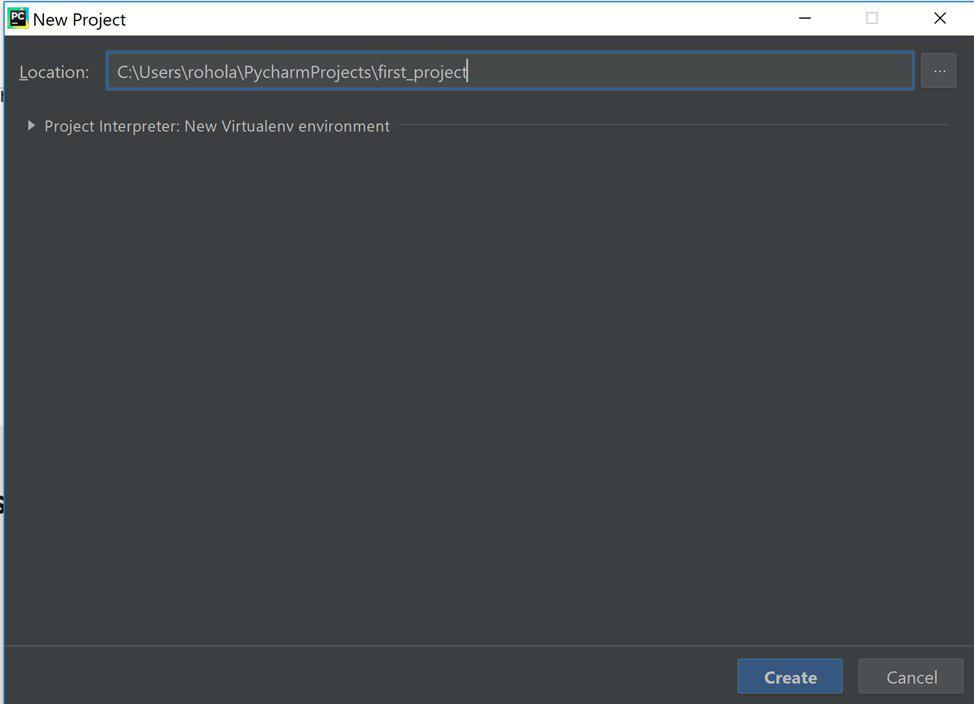Click the empty dark panel area of dialog
This screenshot has width=974, height=704.
coord(480,380)
